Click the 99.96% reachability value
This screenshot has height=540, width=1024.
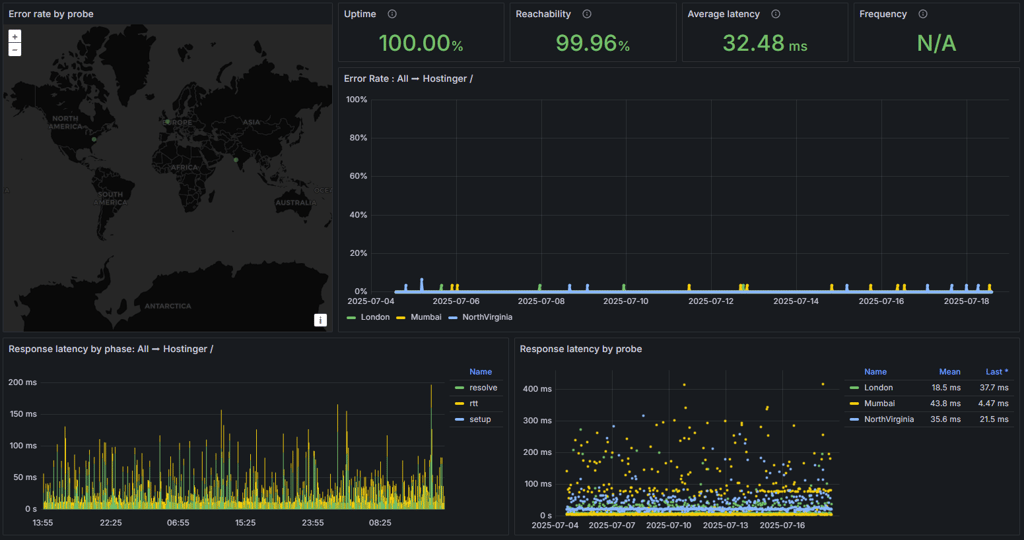tap(592, 43)
